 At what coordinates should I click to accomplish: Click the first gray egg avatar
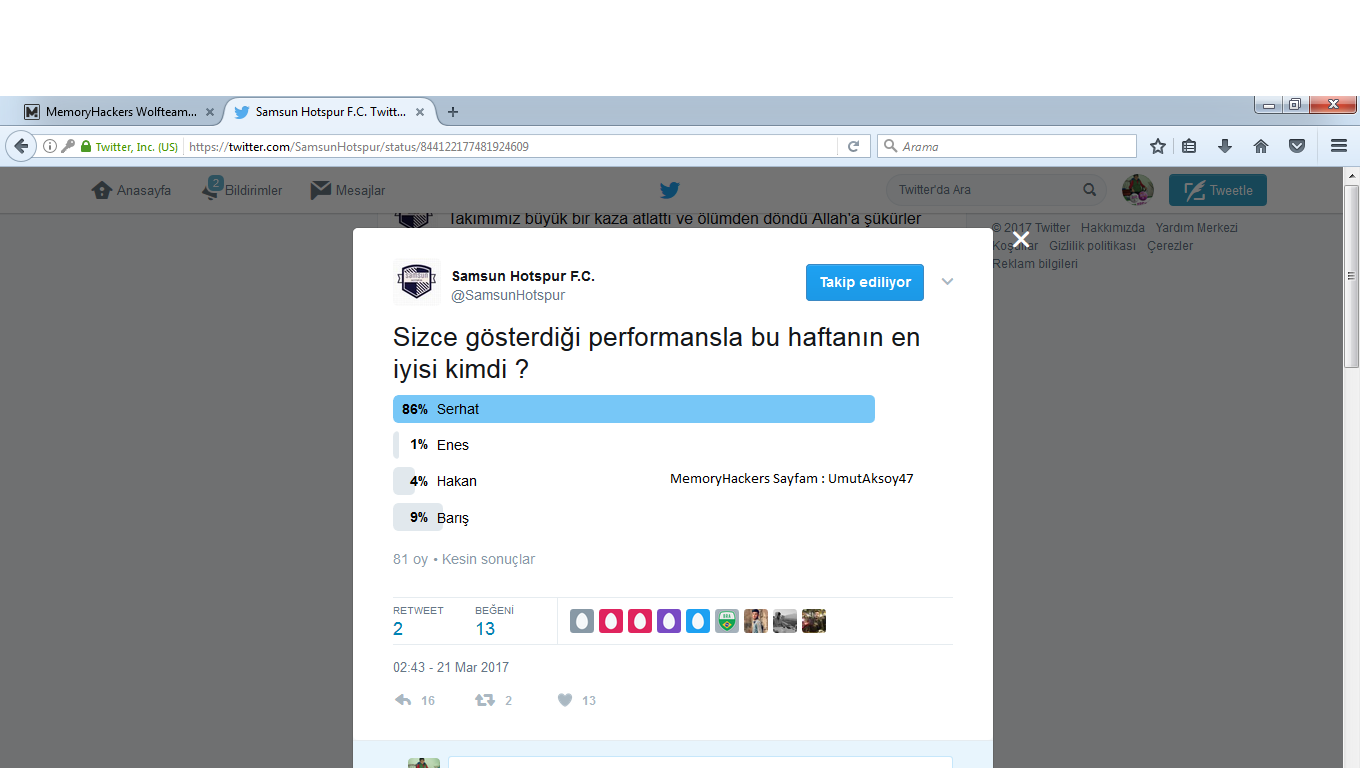pyautogui.click(x=582, y=621)
